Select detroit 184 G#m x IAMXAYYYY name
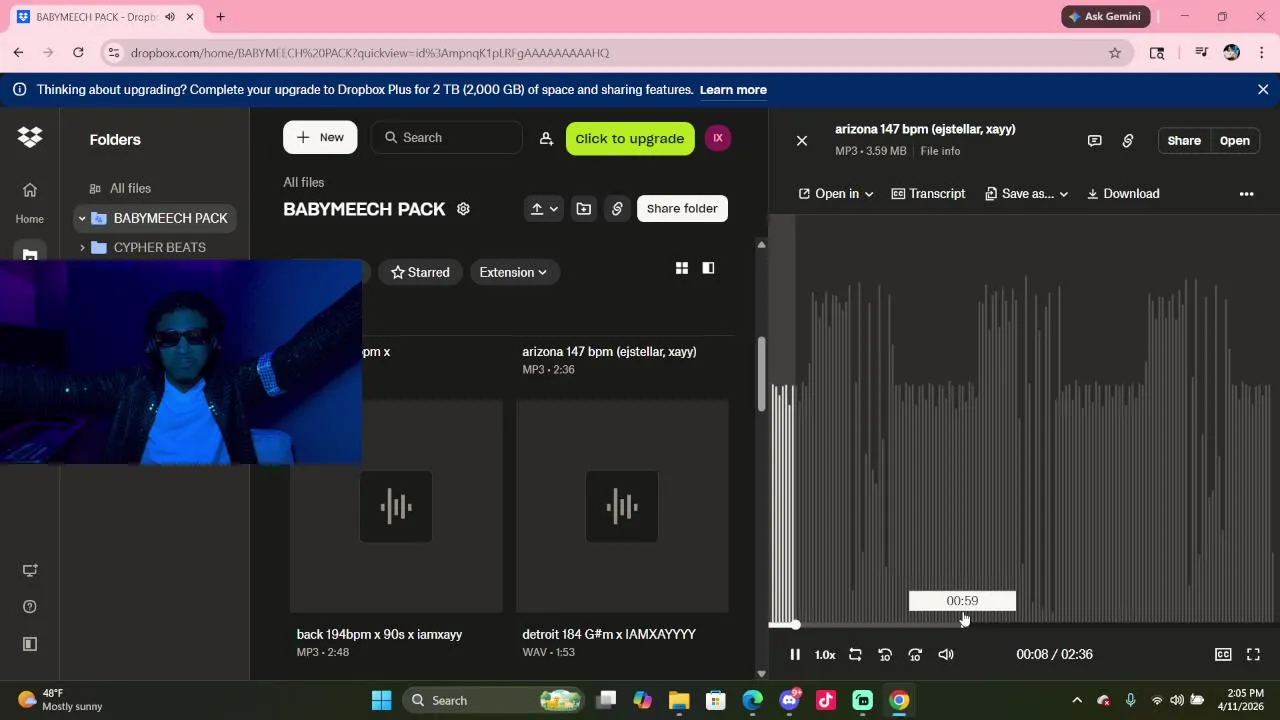 (609, 634)
